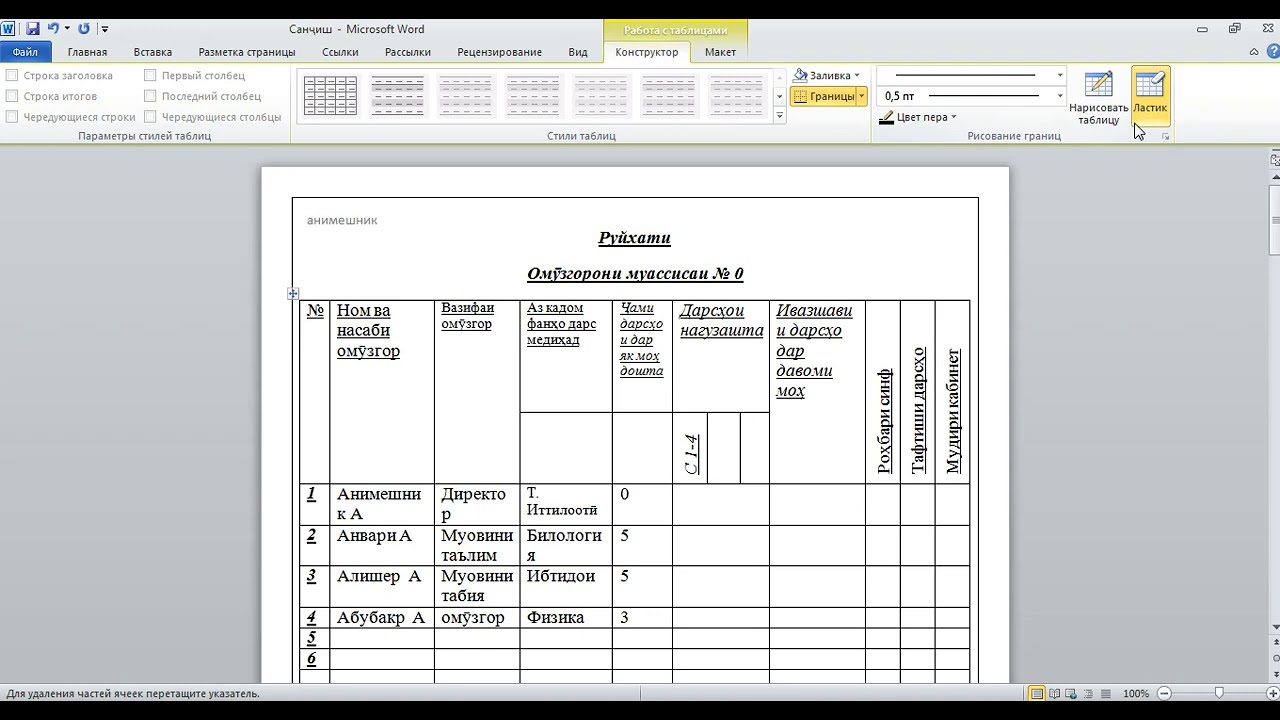Toggle the Last Column (Последний столбец) checkbox

[x=150, y=96]
